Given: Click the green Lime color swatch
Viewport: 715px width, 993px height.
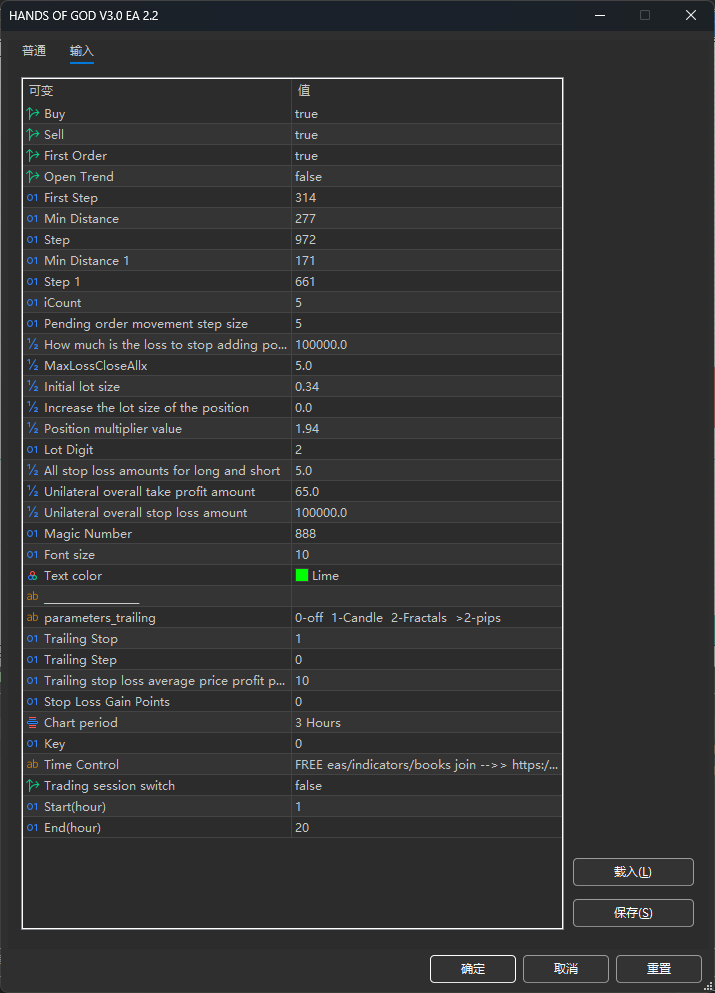Looking at the screenshot, I should [x=302, y=576].
